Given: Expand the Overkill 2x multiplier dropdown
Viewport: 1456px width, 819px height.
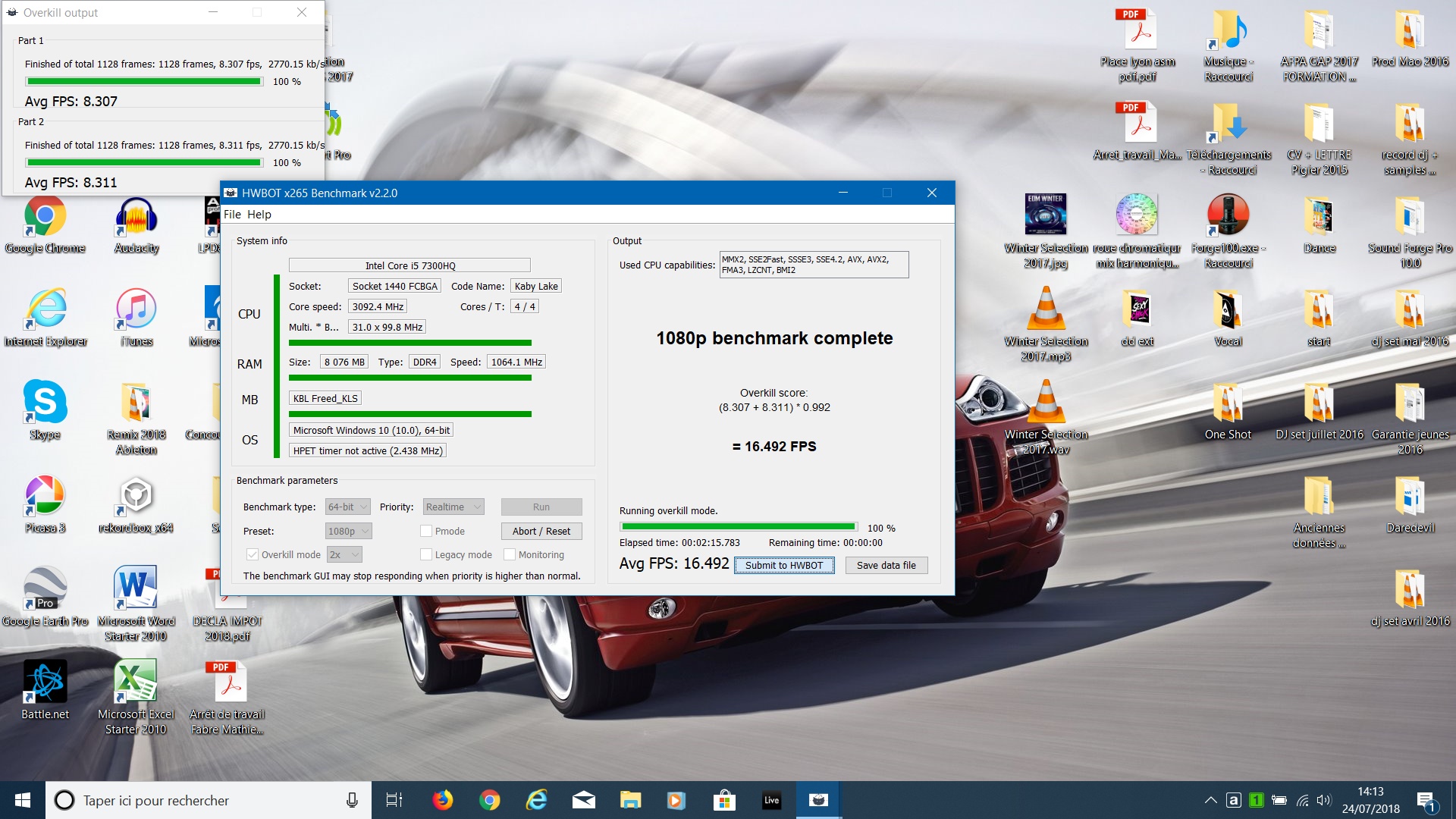Looking at the screenshot, I should point(344,555).
